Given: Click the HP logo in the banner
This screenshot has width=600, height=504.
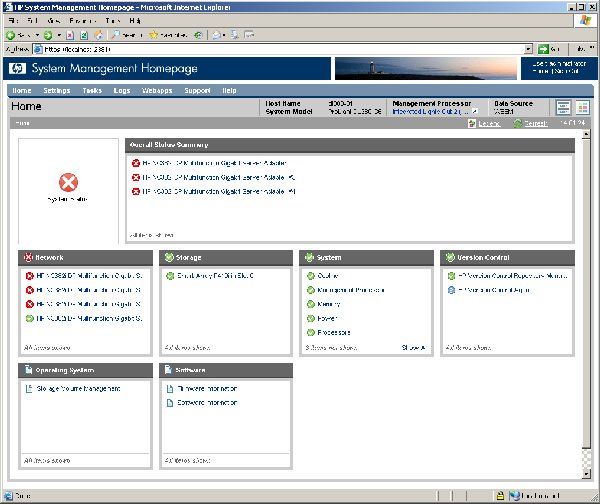Looking at the screenshot, I should point(17,69).
